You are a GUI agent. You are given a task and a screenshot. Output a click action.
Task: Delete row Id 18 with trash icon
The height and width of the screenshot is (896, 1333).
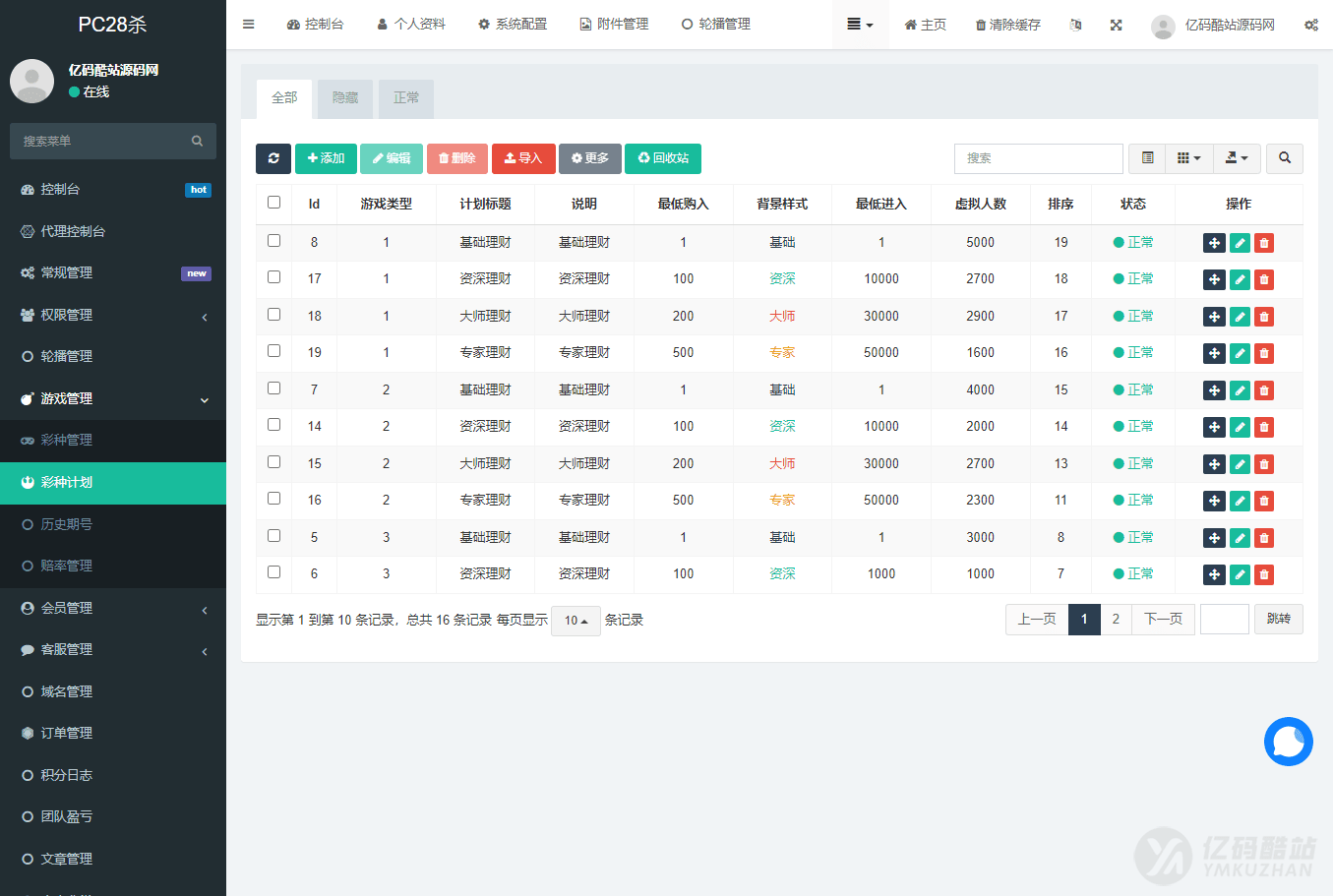pyautogui.click(x=1264, y=317)
